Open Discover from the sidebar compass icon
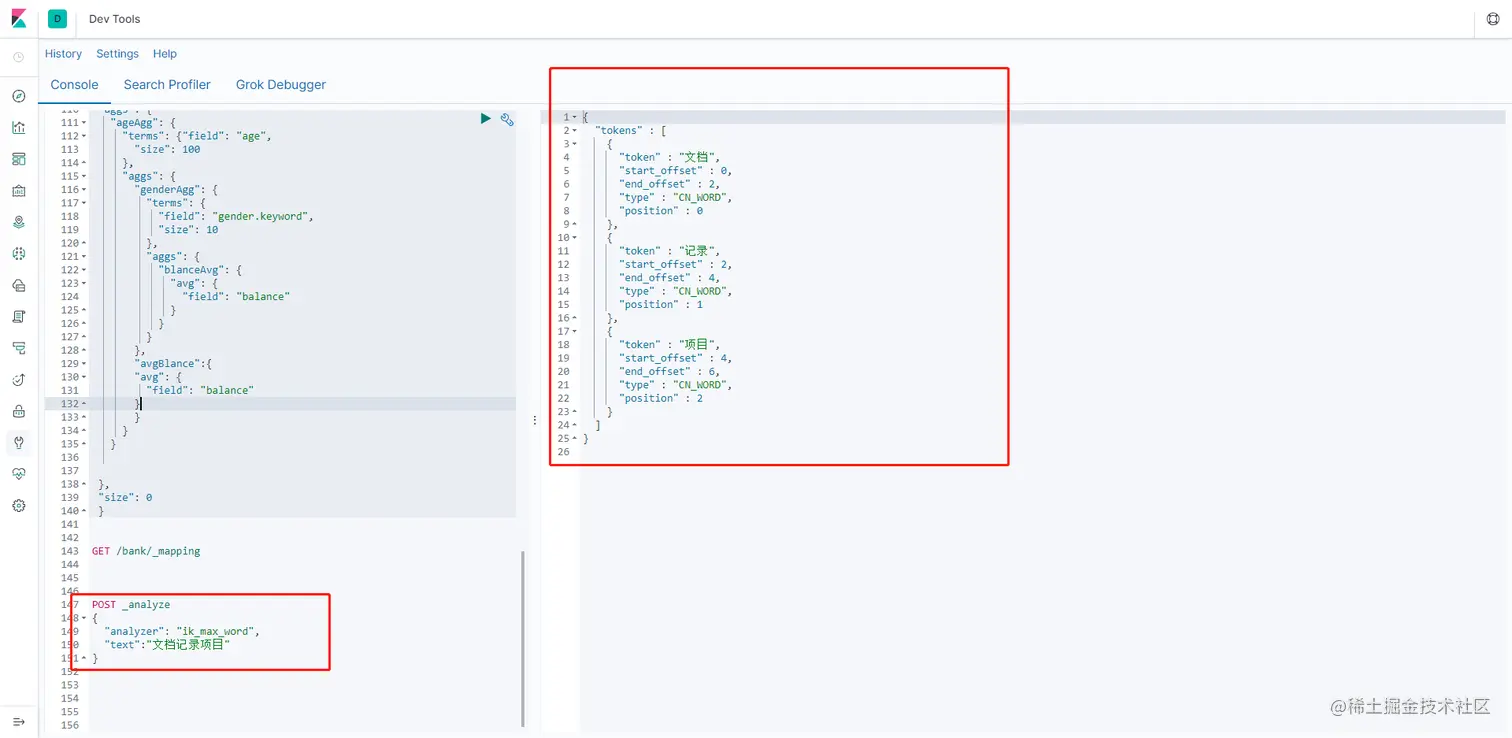The height and width of the screenshot is (738, 1512). point(18,96)
